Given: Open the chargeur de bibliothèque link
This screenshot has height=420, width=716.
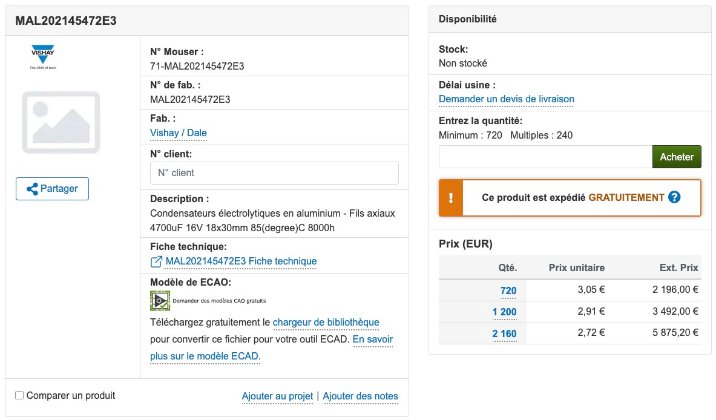Looking at the screenshot, I should tap(326, 322).
